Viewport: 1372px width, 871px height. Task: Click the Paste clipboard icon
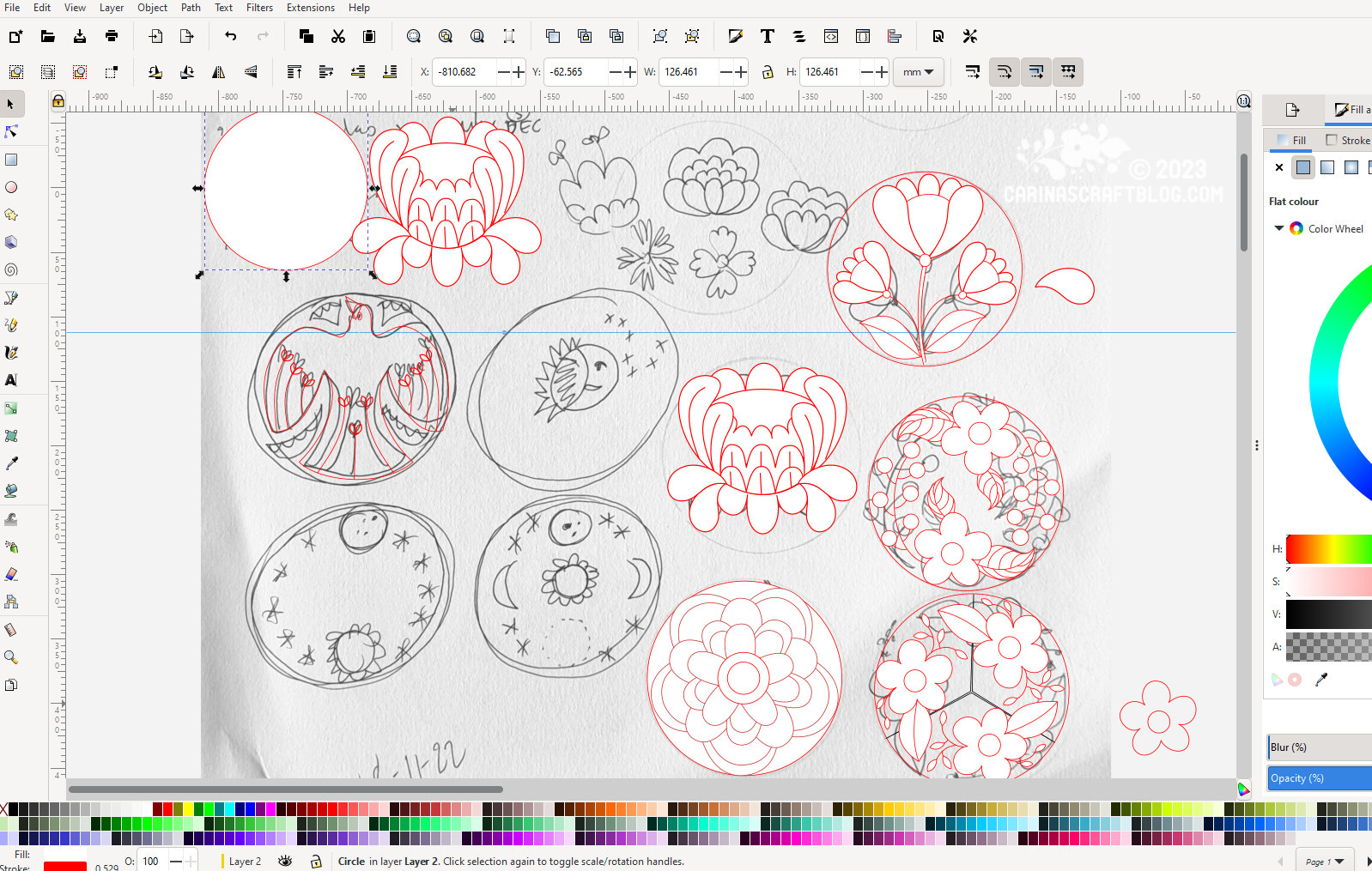369,36
